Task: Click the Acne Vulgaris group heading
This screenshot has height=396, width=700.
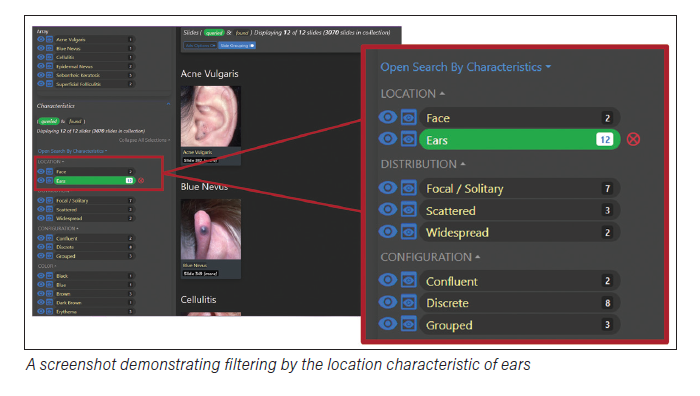Action: coord(209,74)
